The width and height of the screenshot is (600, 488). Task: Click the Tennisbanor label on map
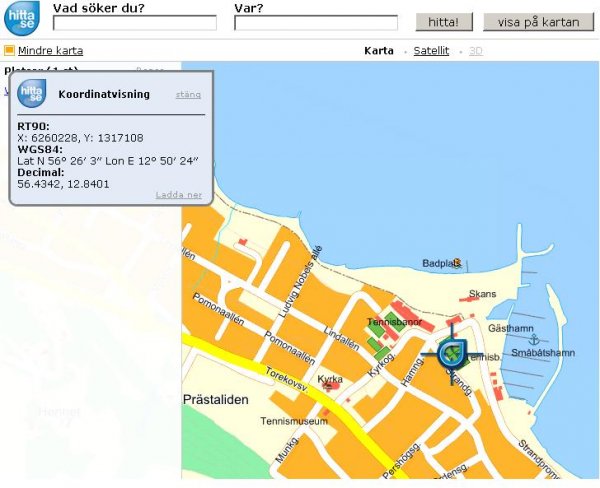(x=395, y=322)
